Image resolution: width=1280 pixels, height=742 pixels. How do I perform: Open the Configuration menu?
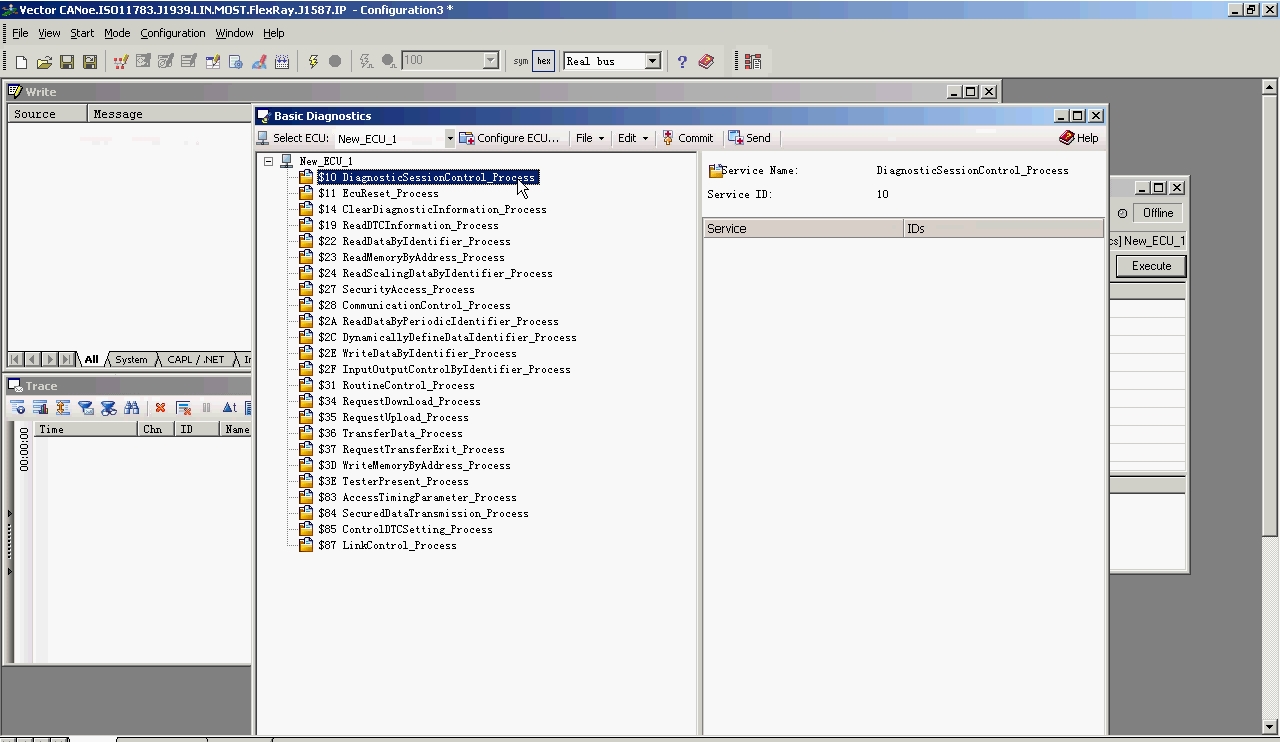(x=173, y=33)
